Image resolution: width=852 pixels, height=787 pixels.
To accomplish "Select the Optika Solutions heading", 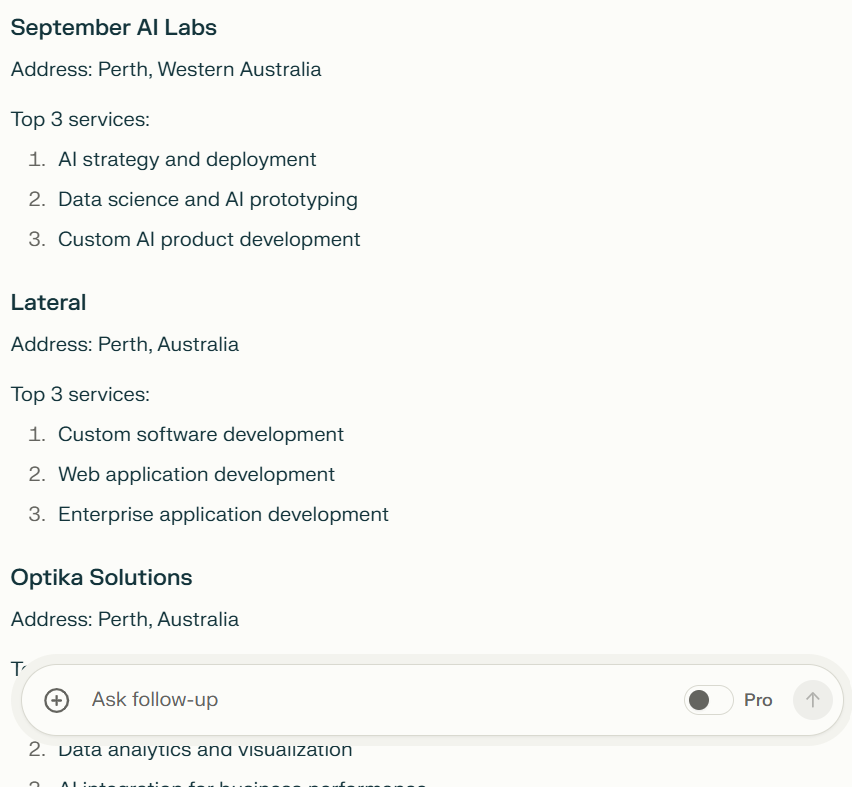I will coord(102,578).
